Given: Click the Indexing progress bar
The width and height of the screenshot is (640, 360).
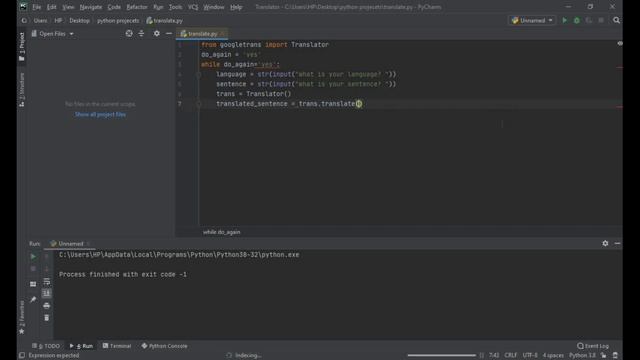Looking at the screenshot, I should click(441, 356).
